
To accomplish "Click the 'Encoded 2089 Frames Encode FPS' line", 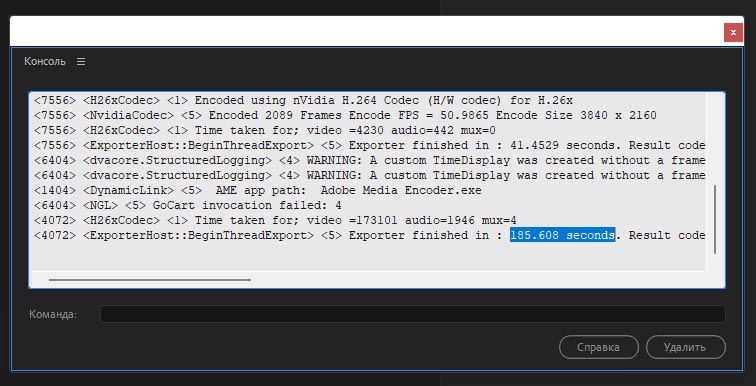I will click(345, 116).
